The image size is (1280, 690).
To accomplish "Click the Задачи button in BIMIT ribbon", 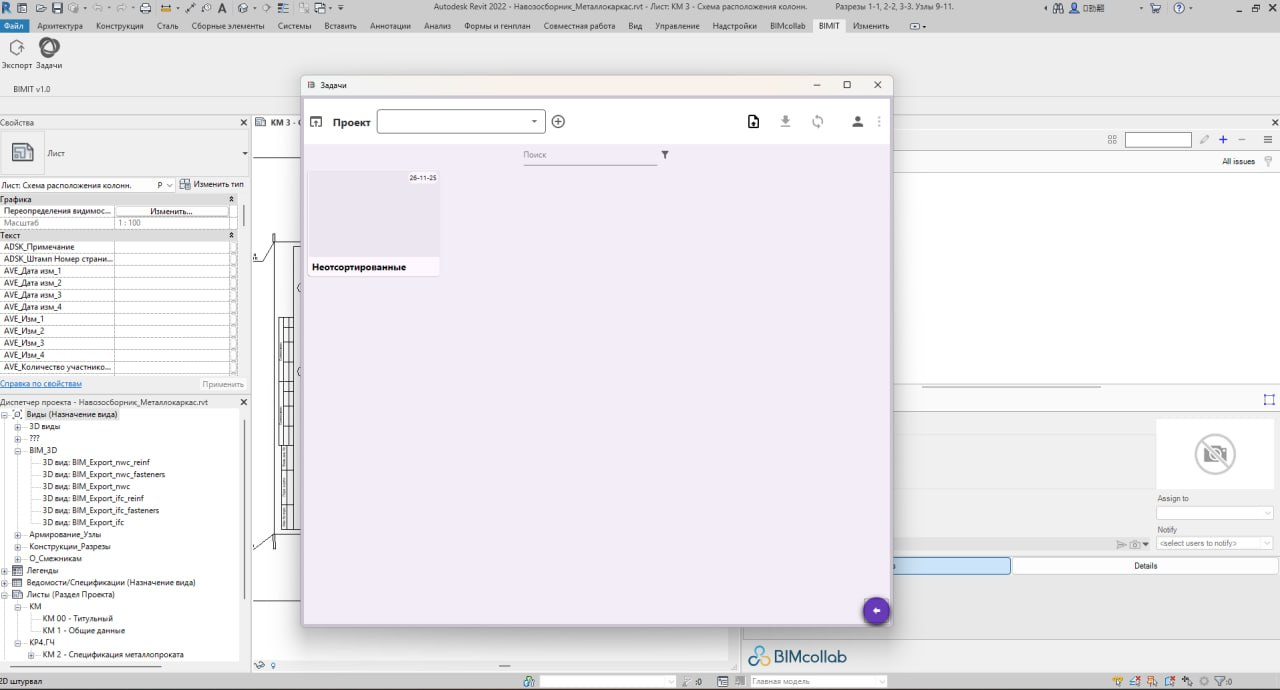I will tap(49, 52).
